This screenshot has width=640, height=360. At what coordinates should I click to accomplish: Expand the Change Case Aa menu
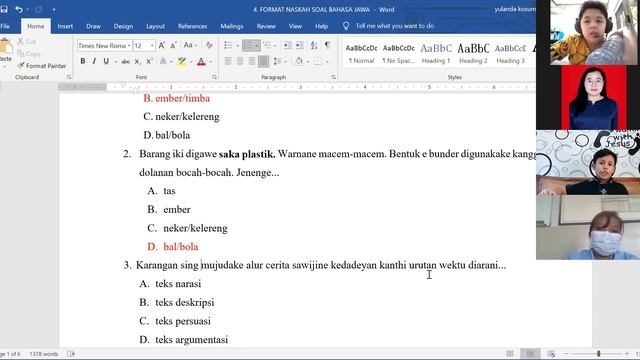[x=190, y=45]
